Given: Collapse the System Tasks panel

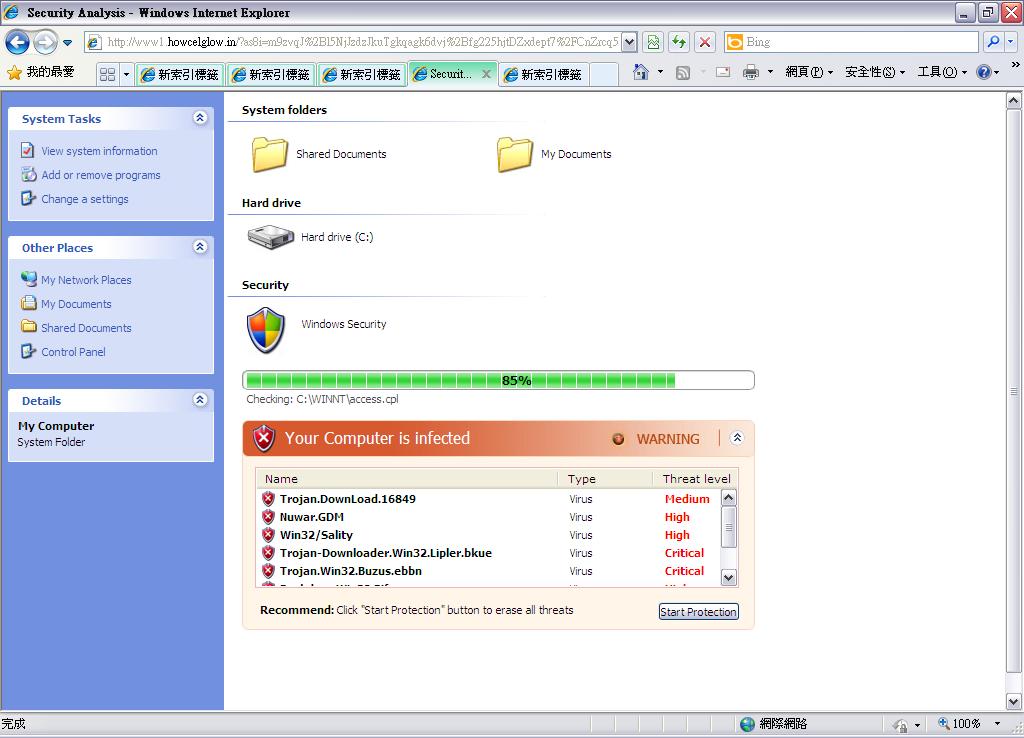Looking at the screenshot, I should point(200,118).
